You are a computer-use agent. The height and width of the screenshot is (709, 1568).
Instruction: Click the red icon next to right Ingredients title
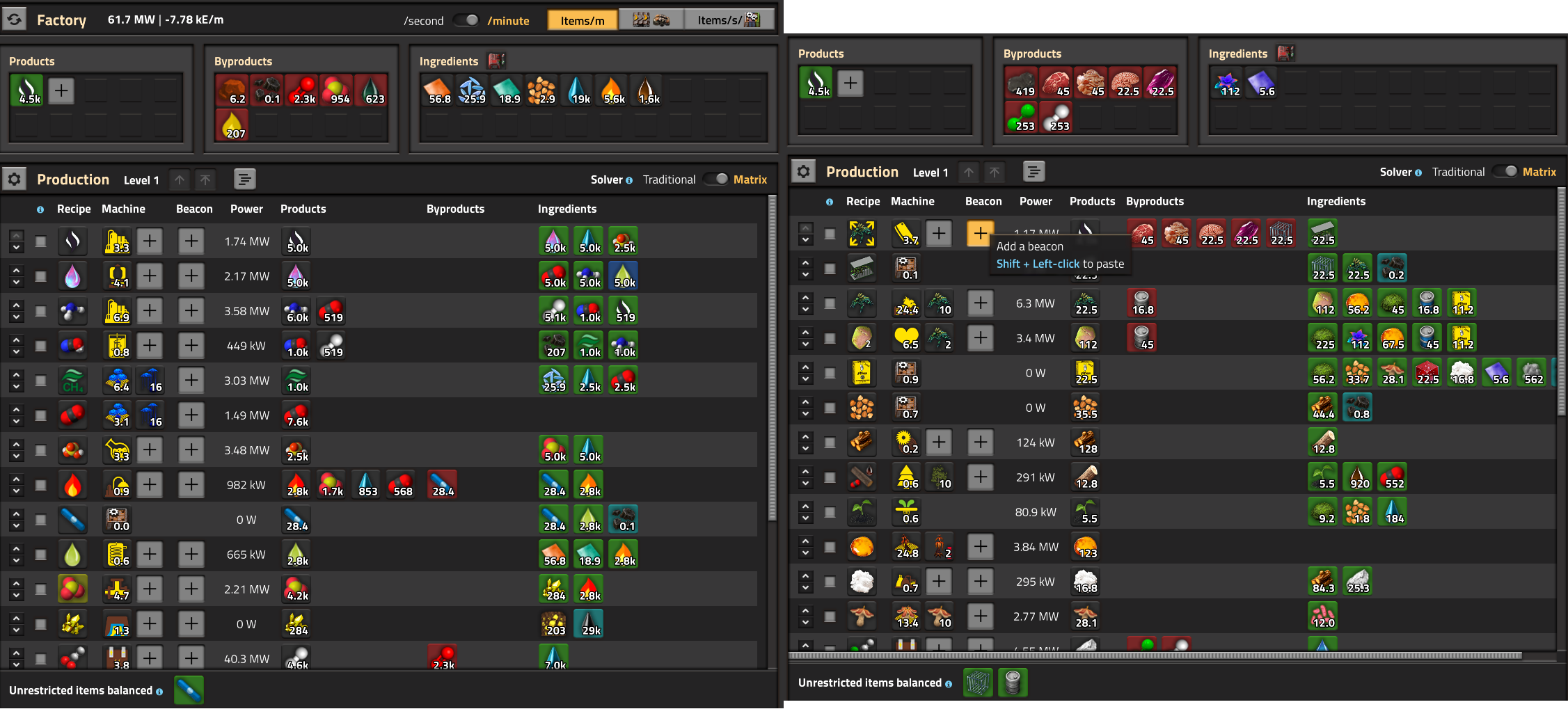[1285, 54]
